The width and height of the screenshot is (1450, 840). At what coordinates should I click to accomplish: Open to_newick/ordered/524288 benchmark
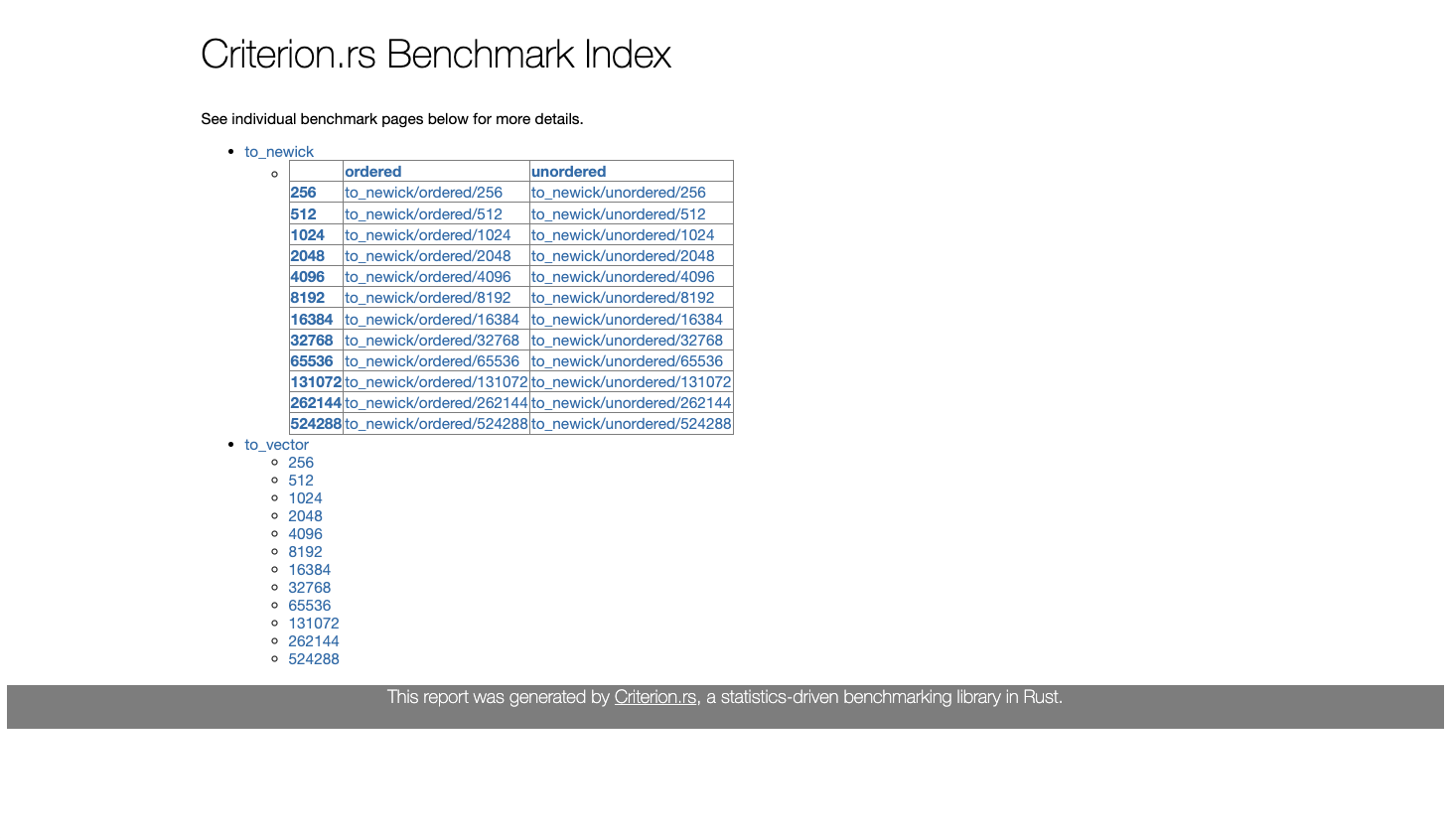click(436, 424)
